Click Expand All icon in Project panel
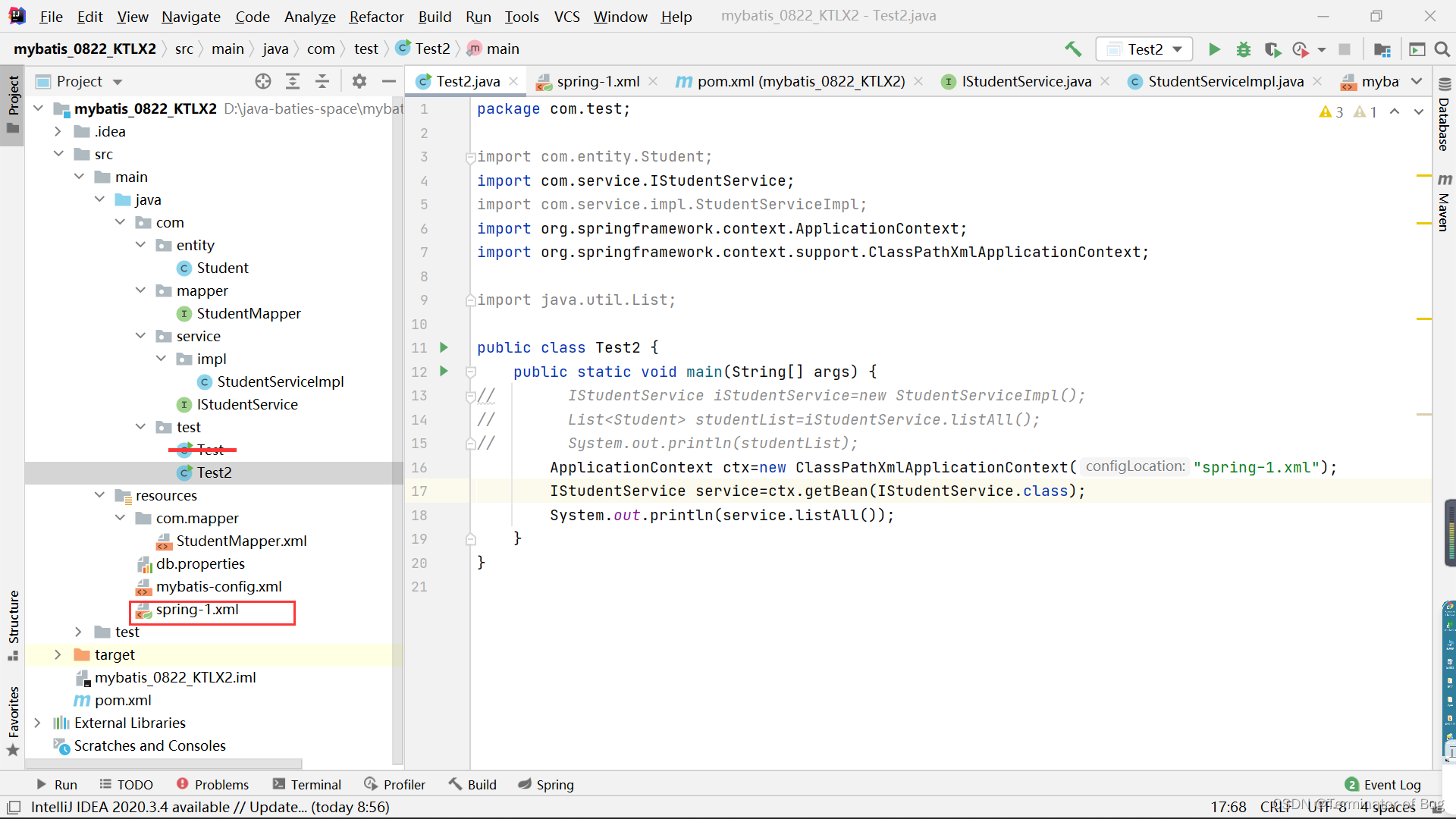Viewport: 1456px width, 819px height. pos(293,81)
